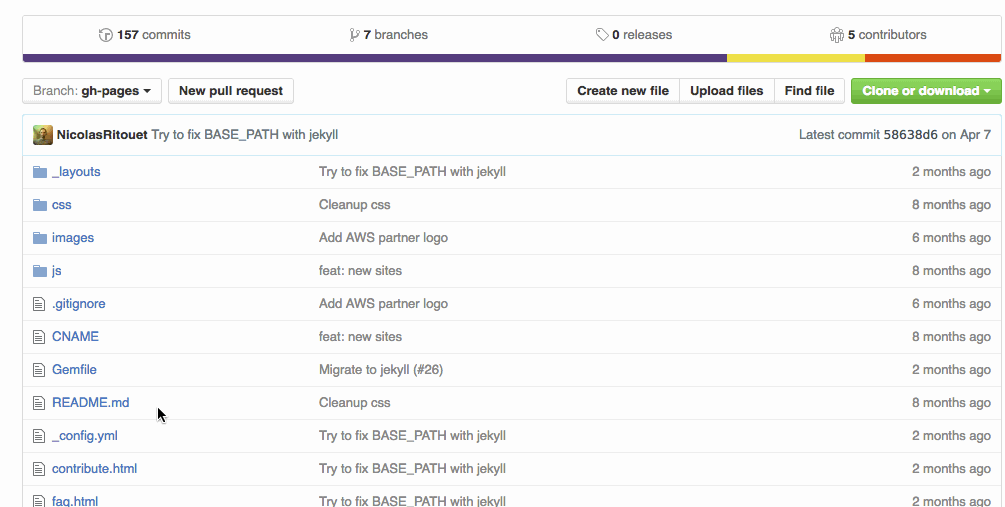Click the Find file button
This screenshot has height=507, width=1005.
[809, 91]
